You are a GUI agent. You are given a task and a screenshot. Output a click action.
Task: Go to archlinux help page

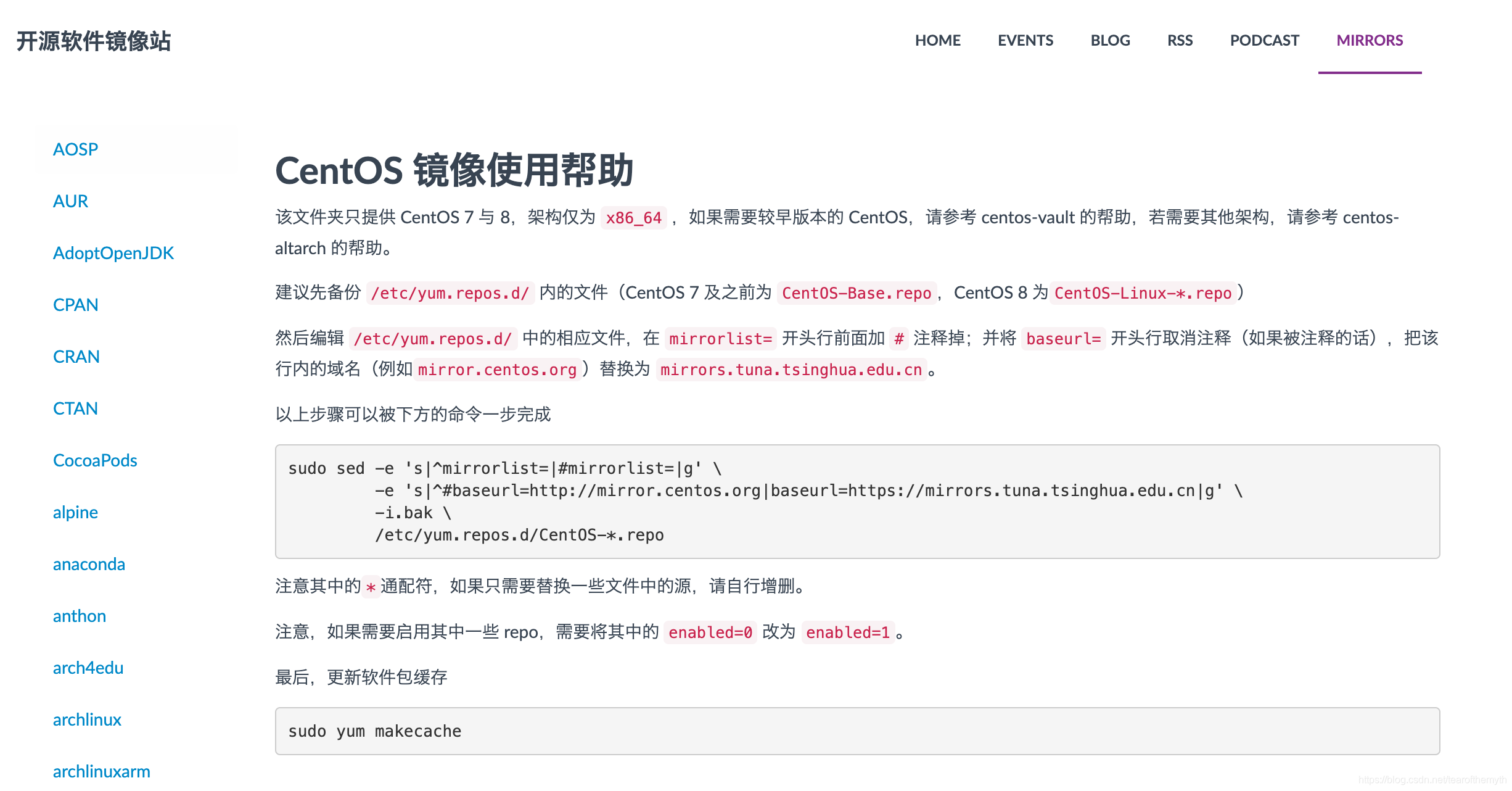coord(87,719)
